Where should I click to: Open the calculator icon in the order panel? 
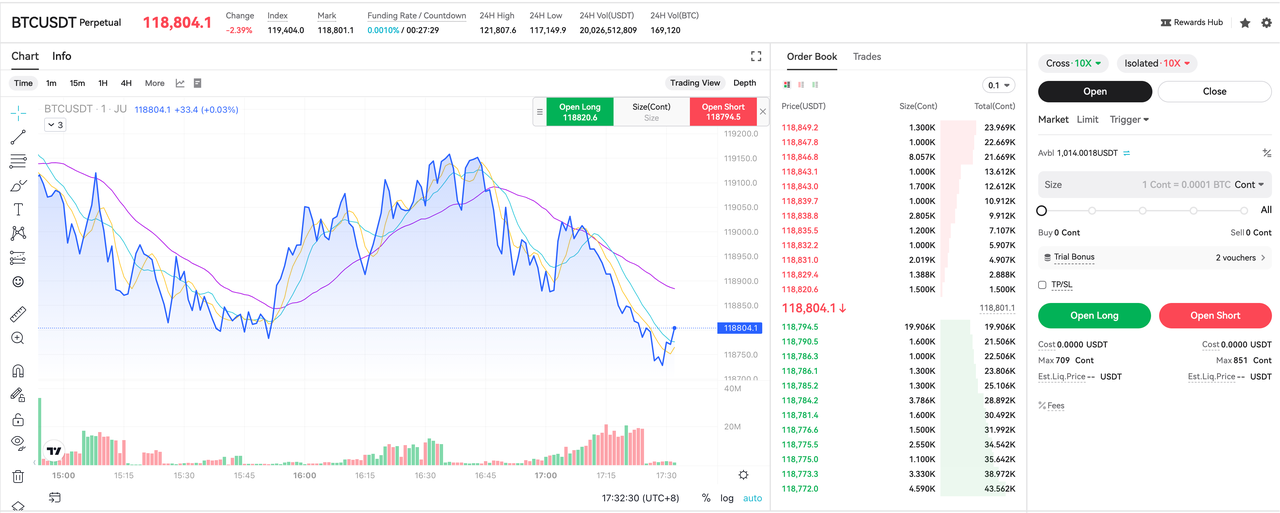tap(1267, 153)
